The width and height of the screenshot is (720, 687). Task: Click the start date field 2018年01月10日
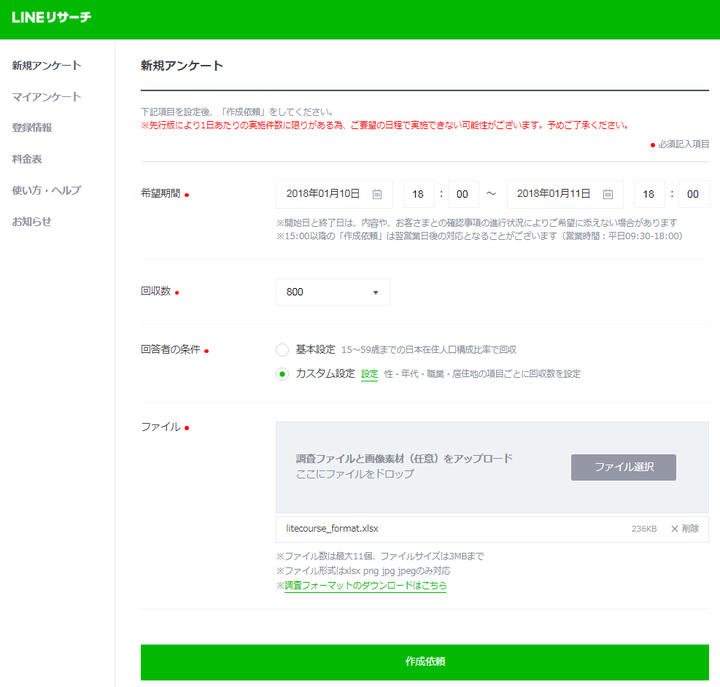coord(323,194)
